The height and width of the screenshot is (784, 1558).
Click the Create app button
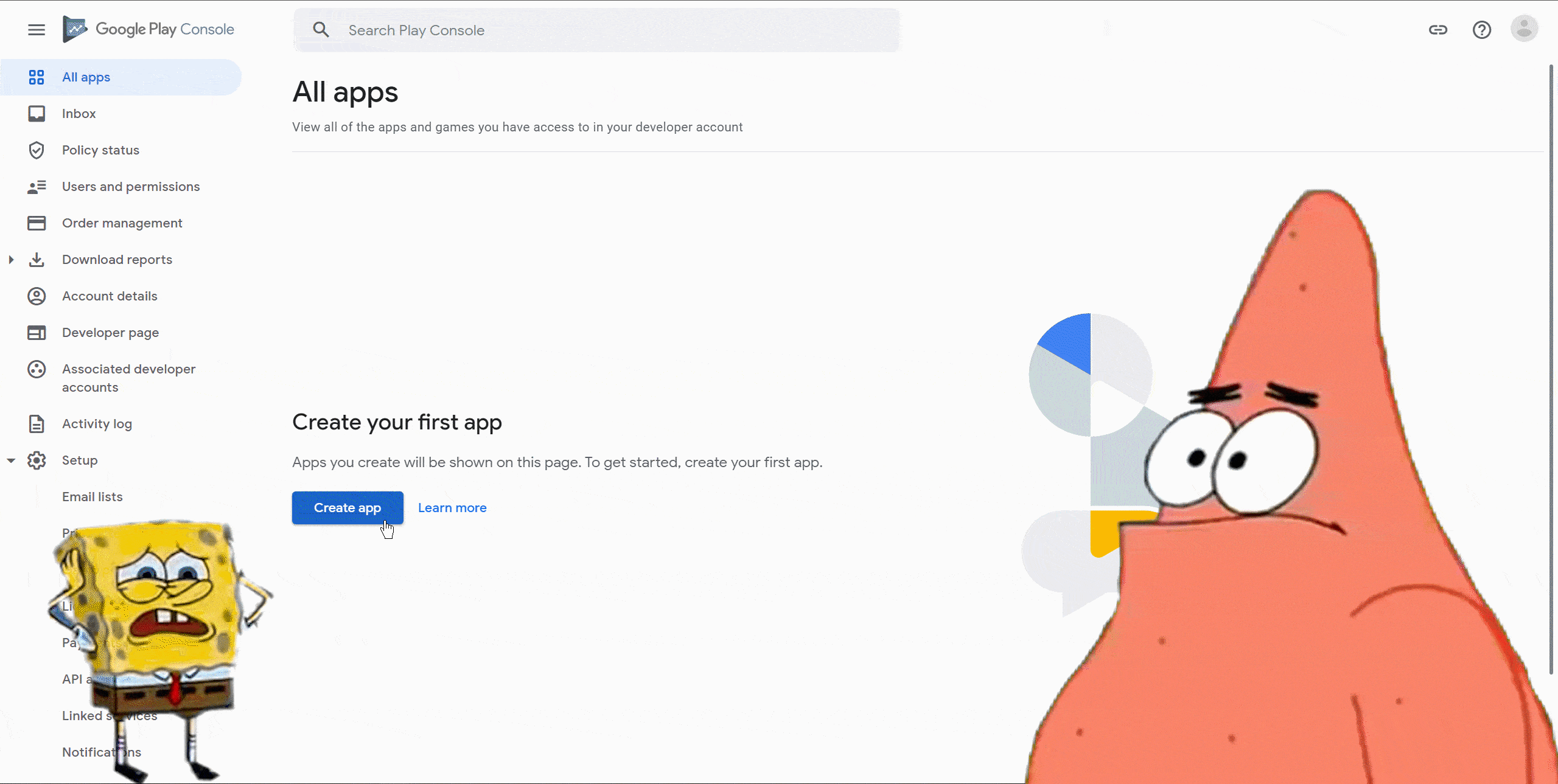coord(348,507)
